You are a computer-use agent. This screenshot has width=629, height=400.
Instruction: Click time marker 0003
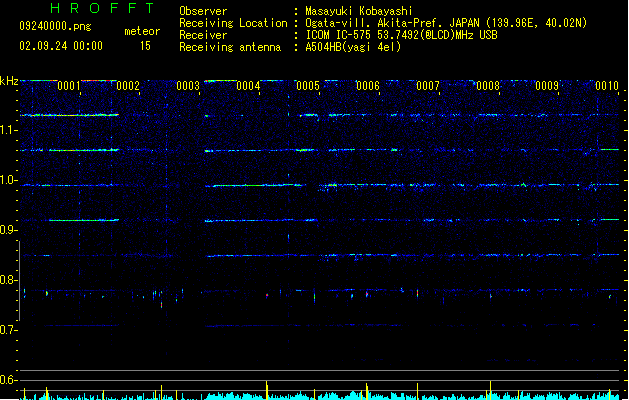[188, 86]
